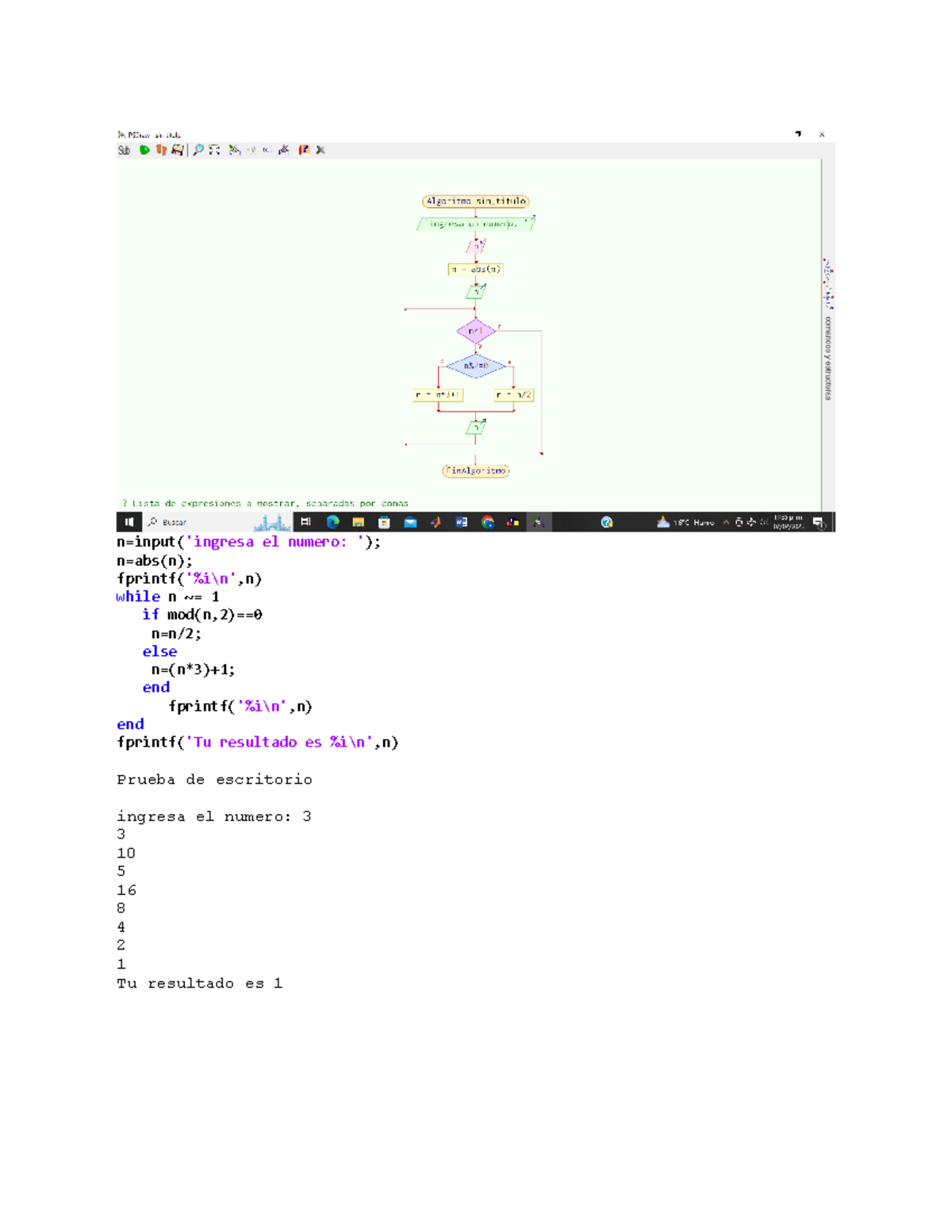
Task: Expand hidden icons in the system tray
Action: tap(726, 522)
